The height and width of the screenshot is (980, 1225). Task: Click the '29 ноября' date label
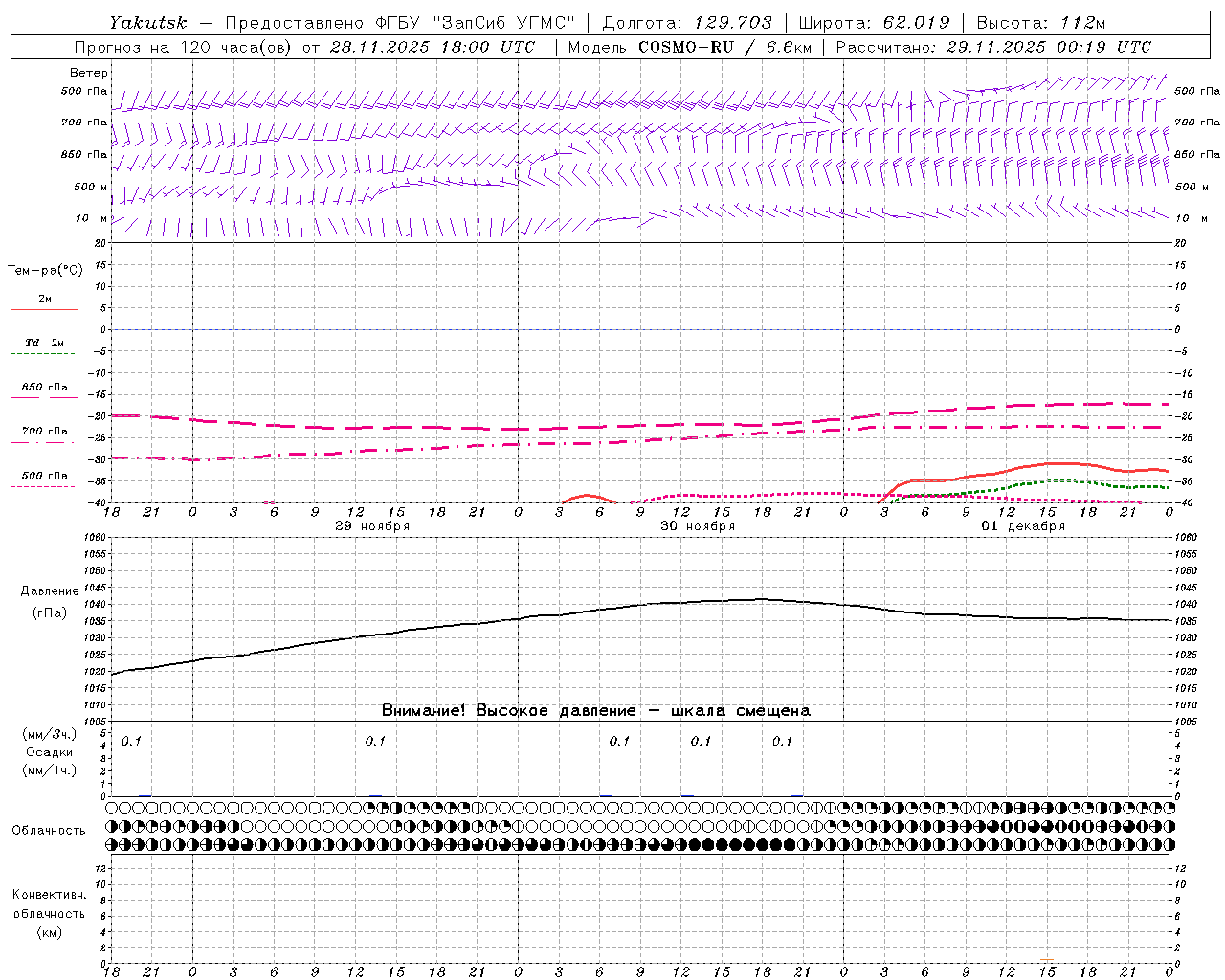pos(372,526)
